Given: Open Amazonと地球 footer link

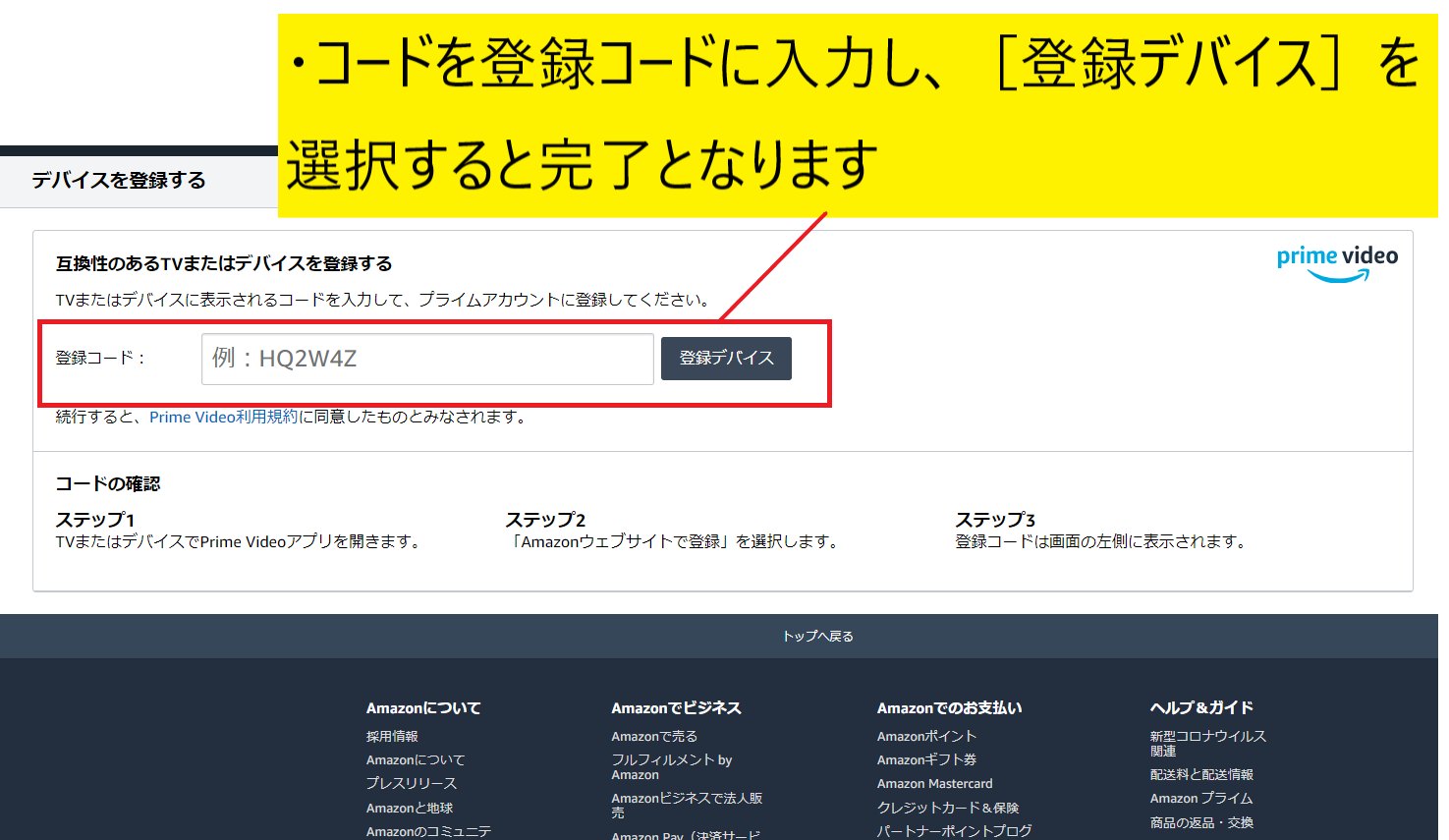Looking at the screenshot, I should (x=410, y=808).
